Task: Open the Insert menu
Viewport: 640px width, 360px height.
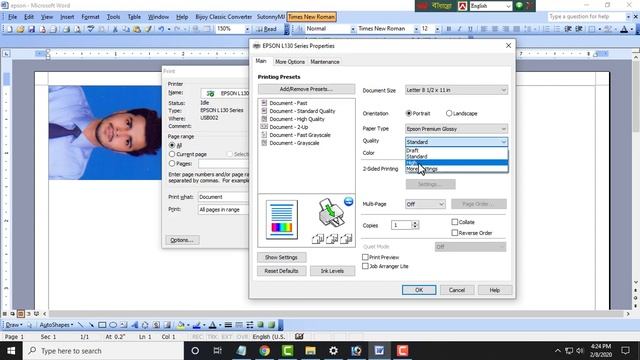Action: (x=67, y=17)
